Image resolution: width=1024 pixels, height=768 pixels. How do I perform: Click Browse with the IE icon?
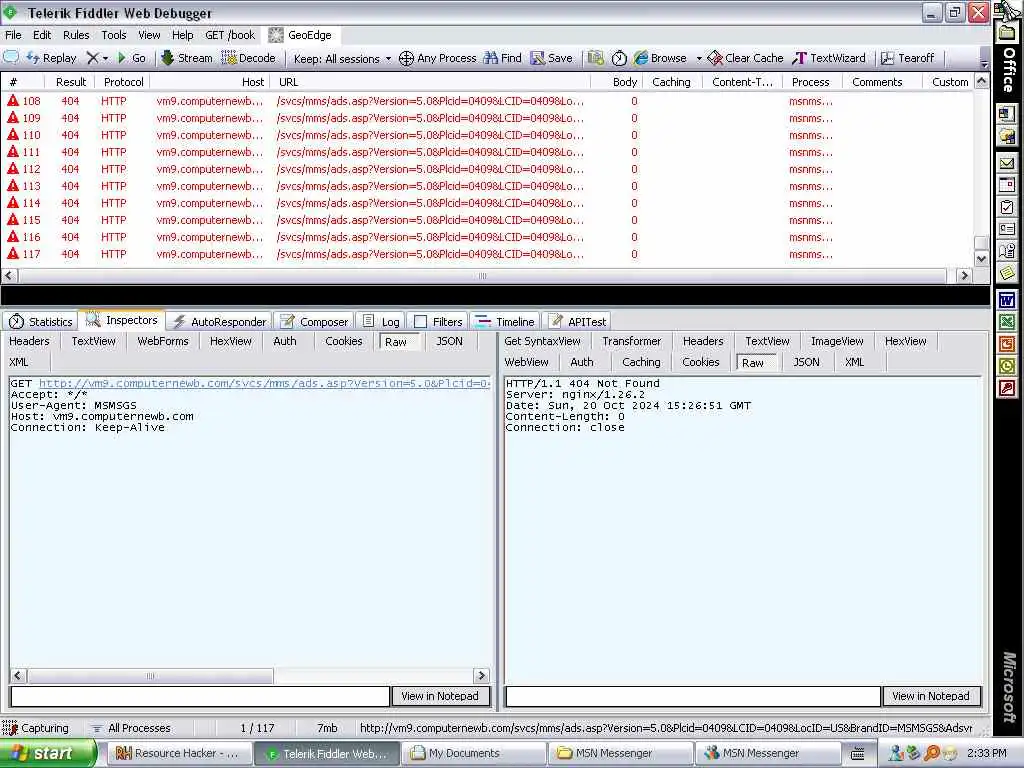coord(660,58)
